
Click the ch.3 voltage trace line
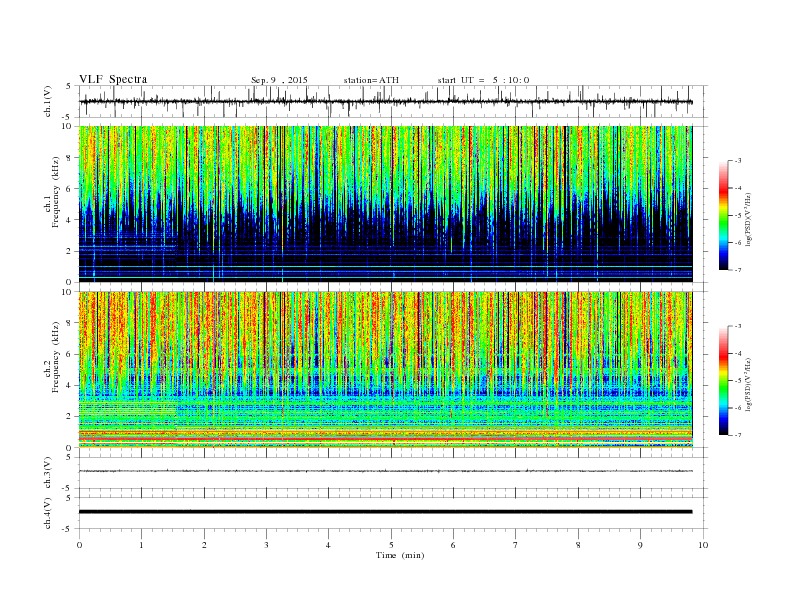pyautogui.click(x=385, y=471)
